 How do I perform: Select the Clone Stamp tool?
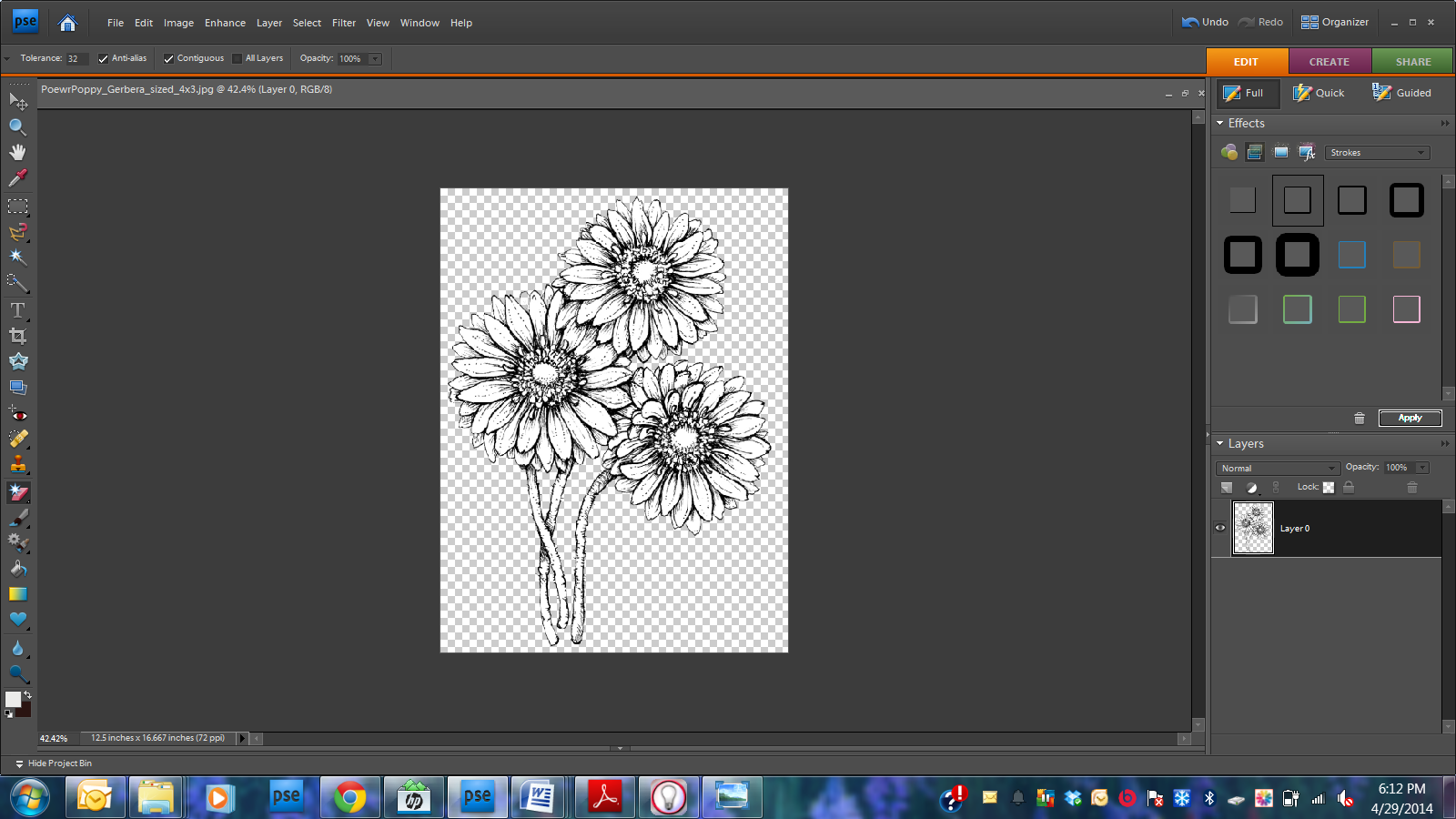click(18, 465)
